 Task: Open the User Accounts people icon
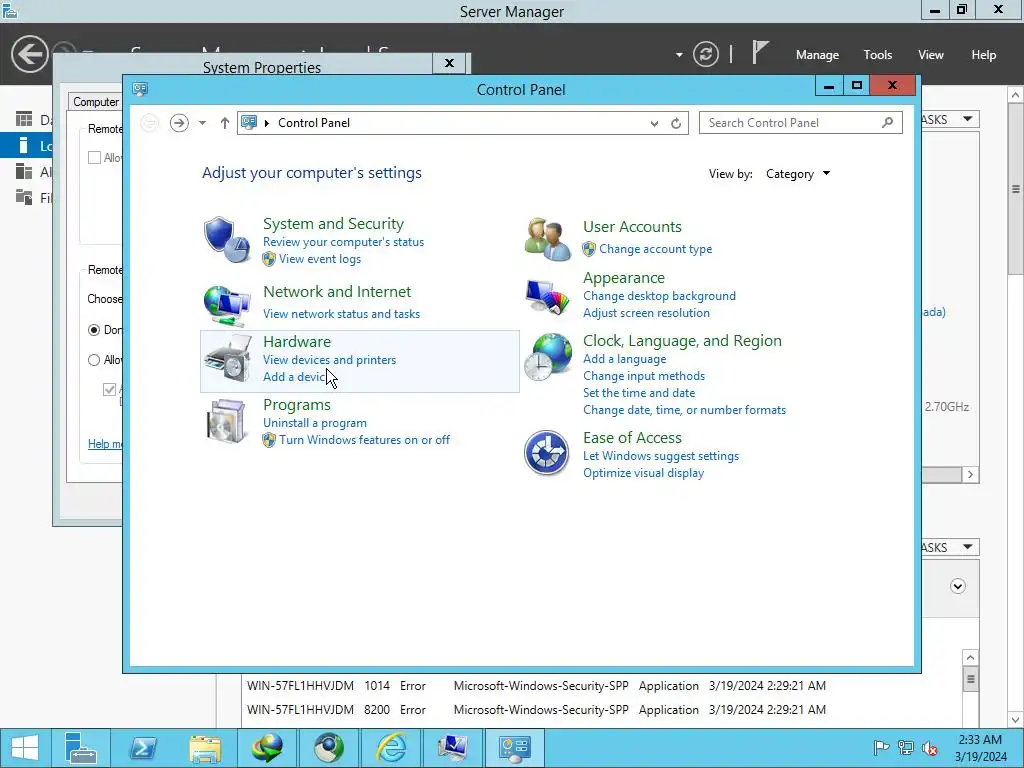click(x=547, y=239)
